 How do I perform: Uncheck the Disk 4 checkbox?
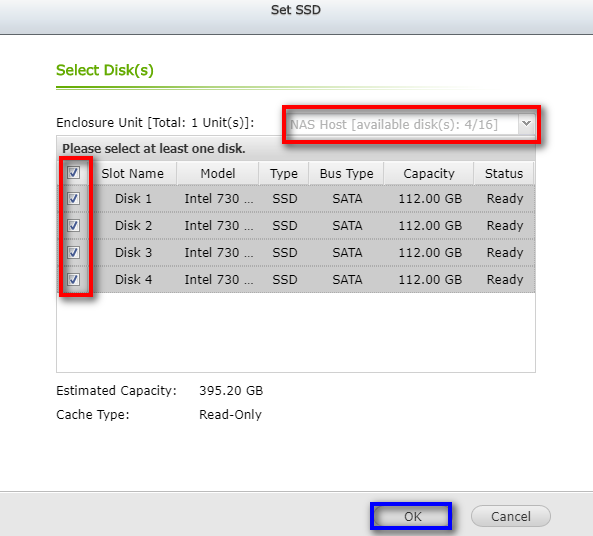click(x=73, y=280)
